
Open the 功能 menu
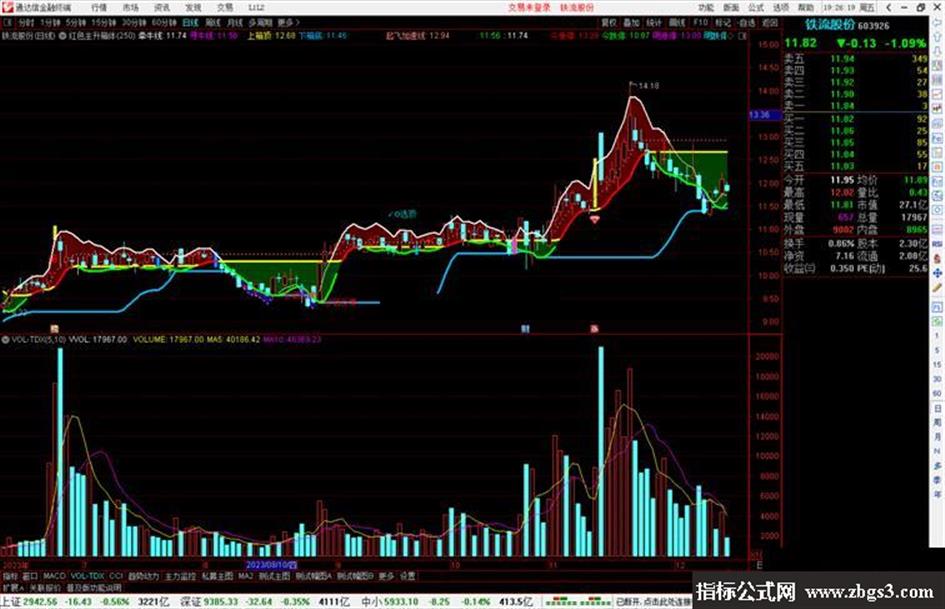click(706, 8)
